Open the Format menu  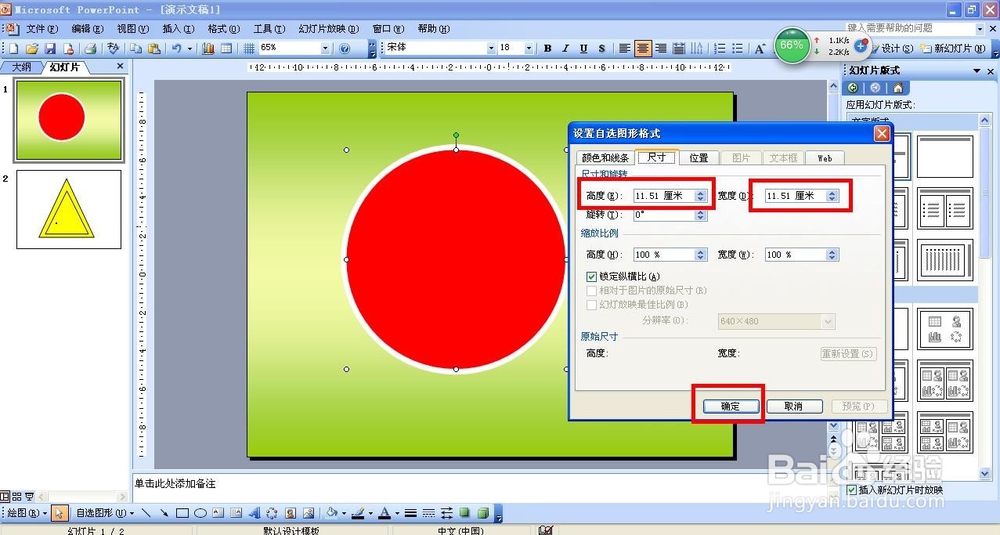[x=223, y=29]
